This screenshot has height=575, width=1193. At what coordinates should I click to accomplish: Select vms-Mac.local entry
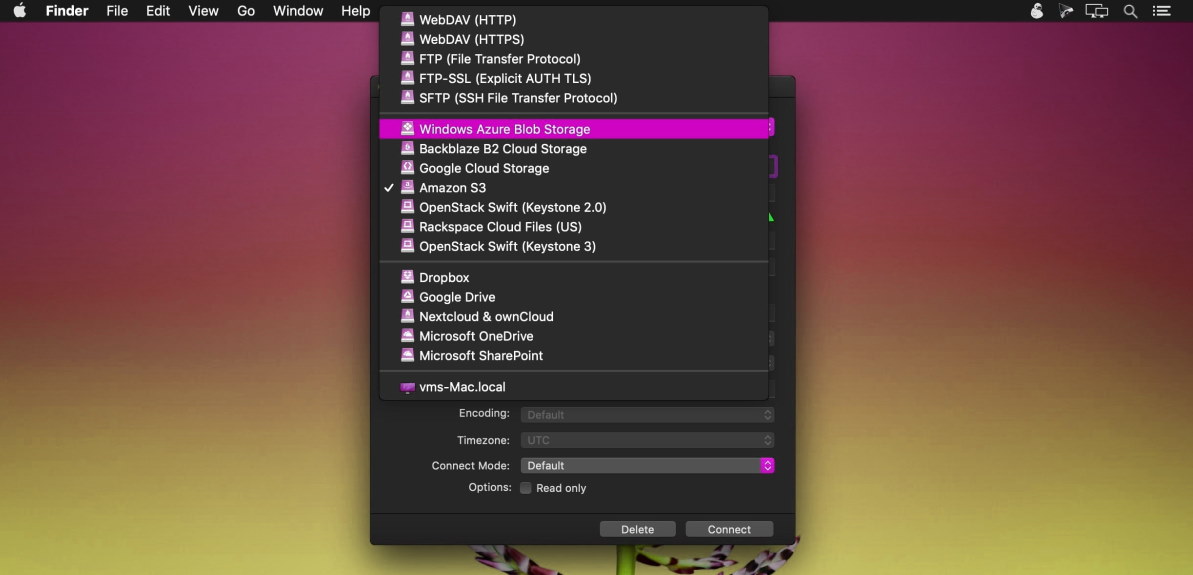click(x=574, y=387)
